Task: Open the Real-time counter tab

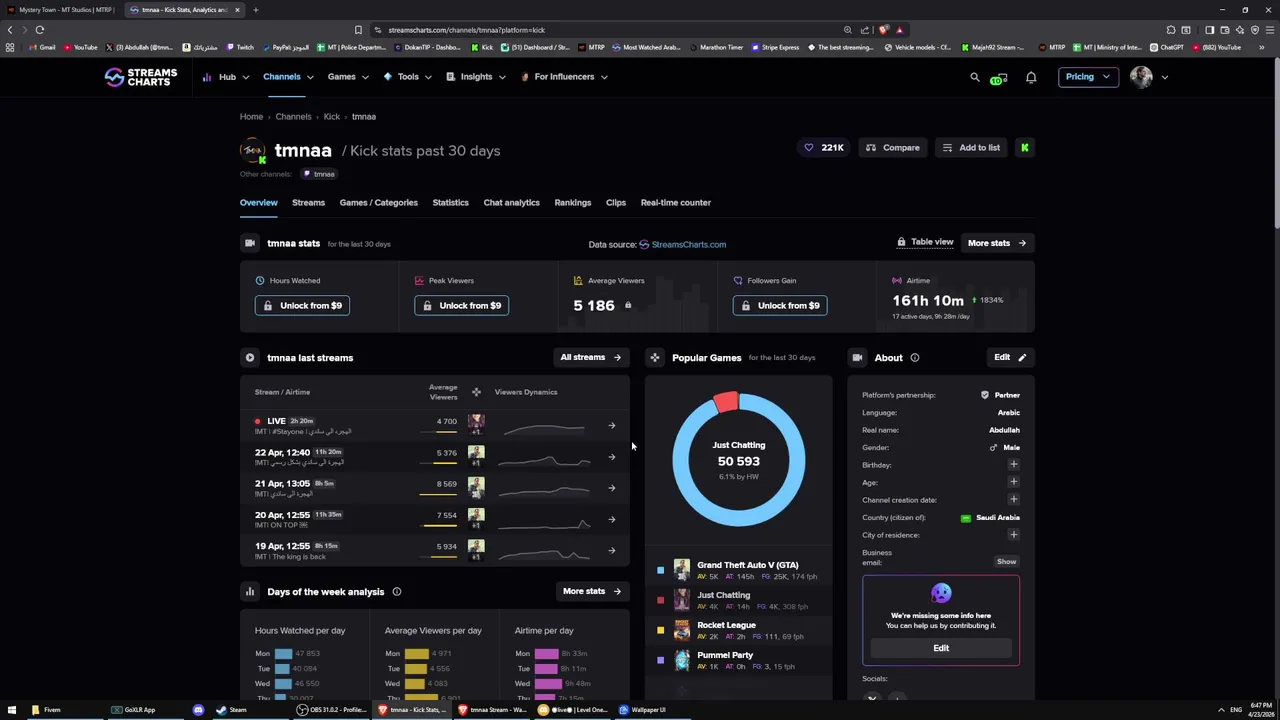Action: [x=676, y=203]
